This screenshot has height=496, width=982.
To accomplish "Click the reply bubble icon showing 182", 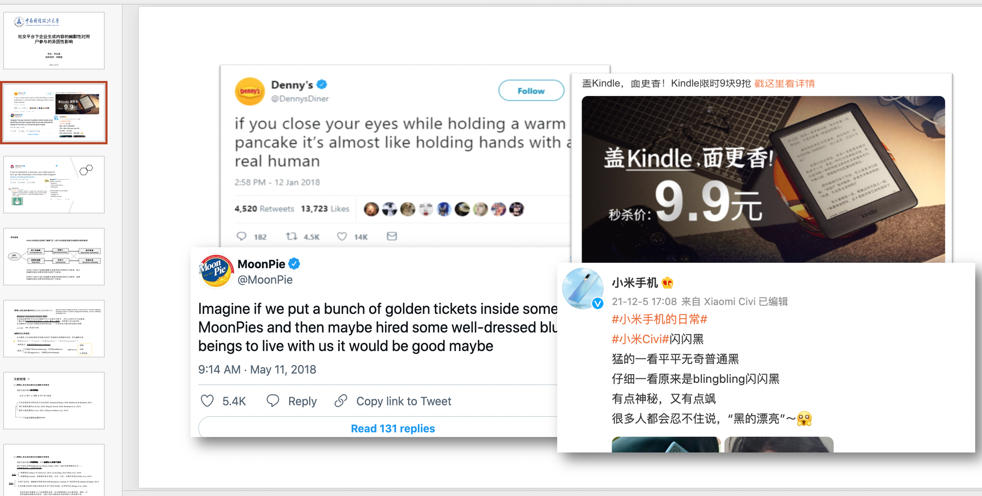I will [242, 237].
